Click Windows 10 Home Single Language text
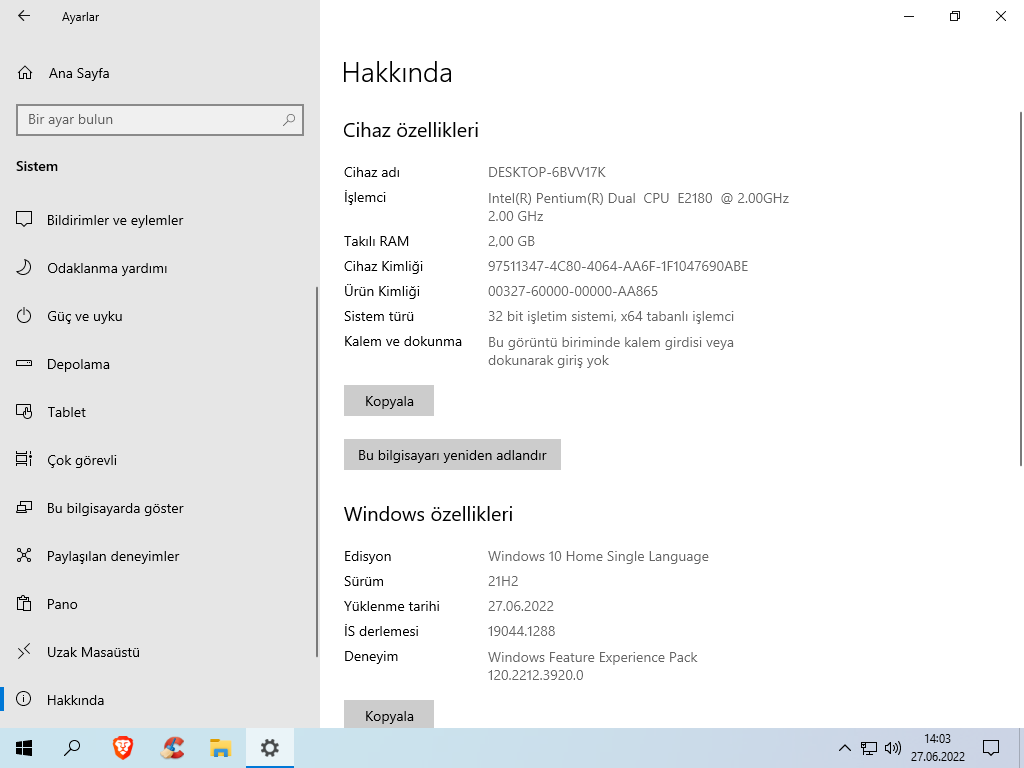The height and width of the screenshot is (768, 1024). coord(598,556)
